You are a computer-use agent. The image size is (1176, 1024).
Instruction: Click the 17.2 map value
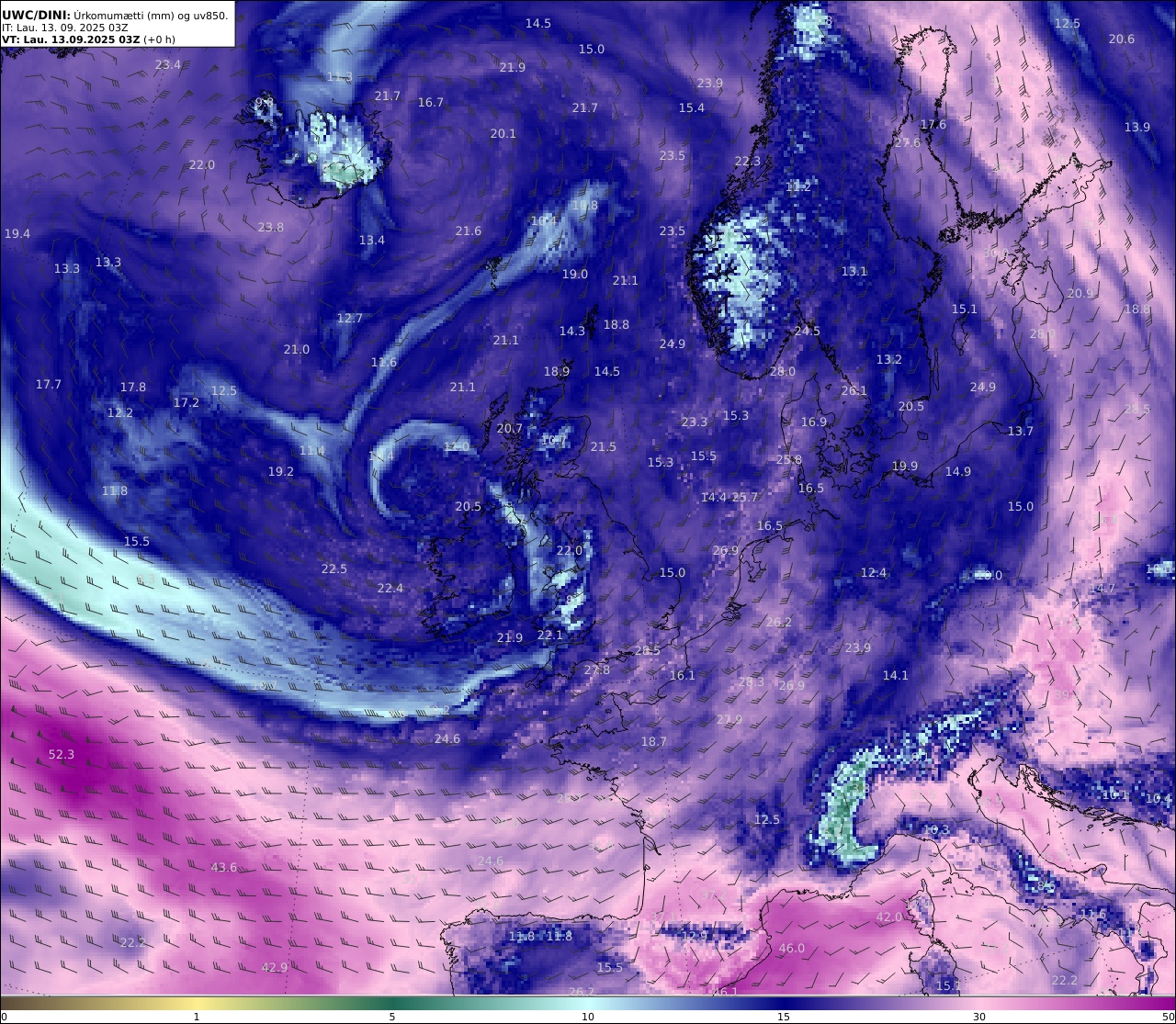tap(187, 402)
